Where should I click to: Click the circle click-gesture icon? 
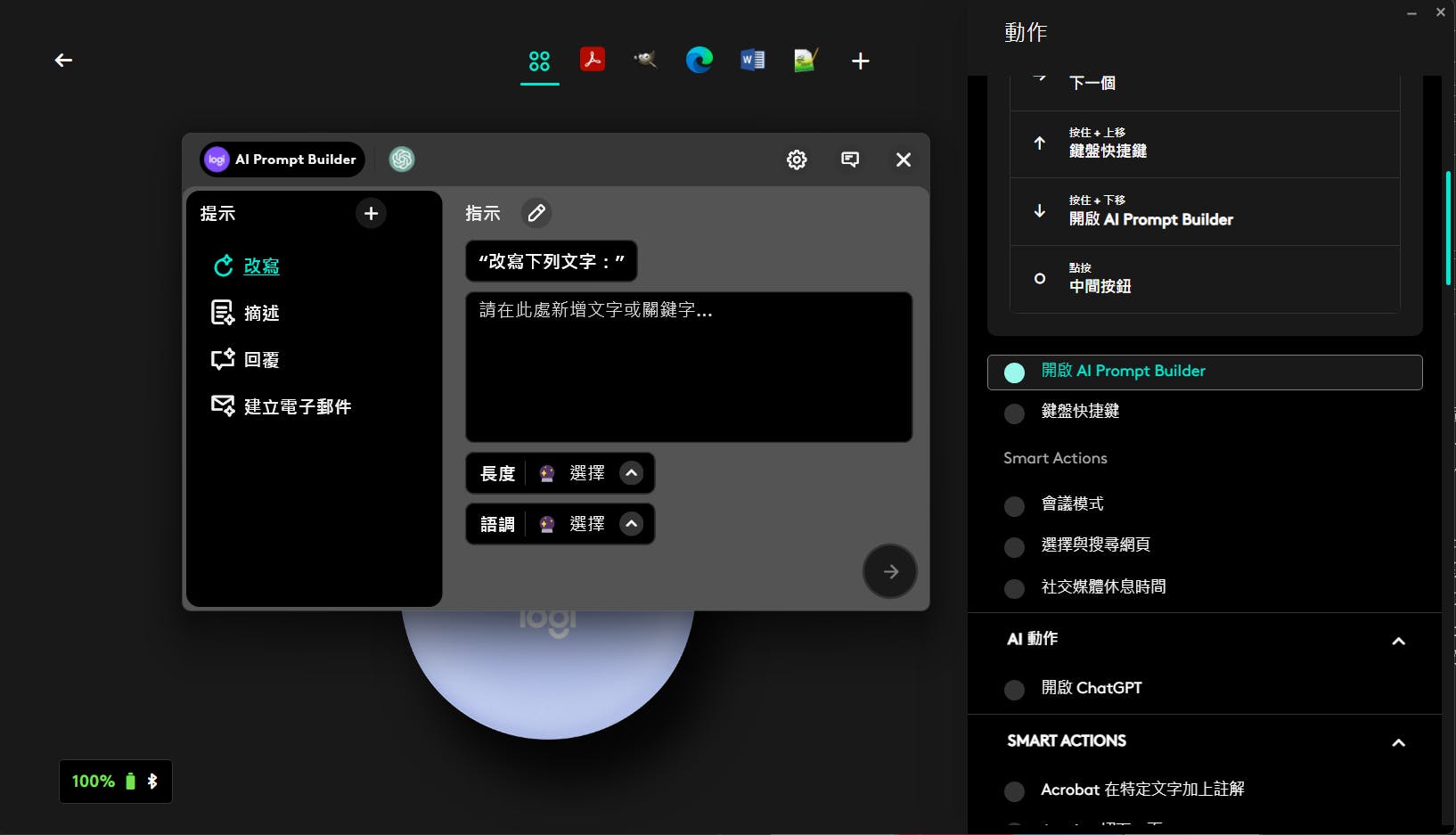click(1039, 279)
